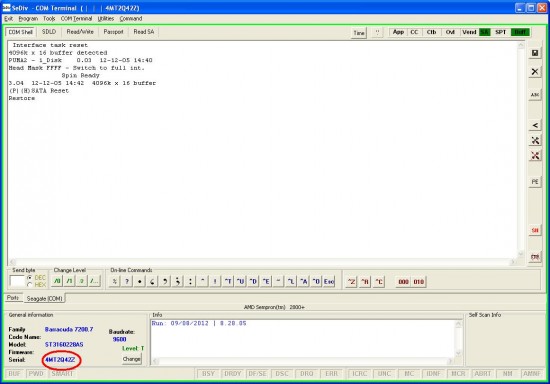Click the ASK sidebar button
The height and width of the screenshot is (384, 550).
(x=535, y=95)
